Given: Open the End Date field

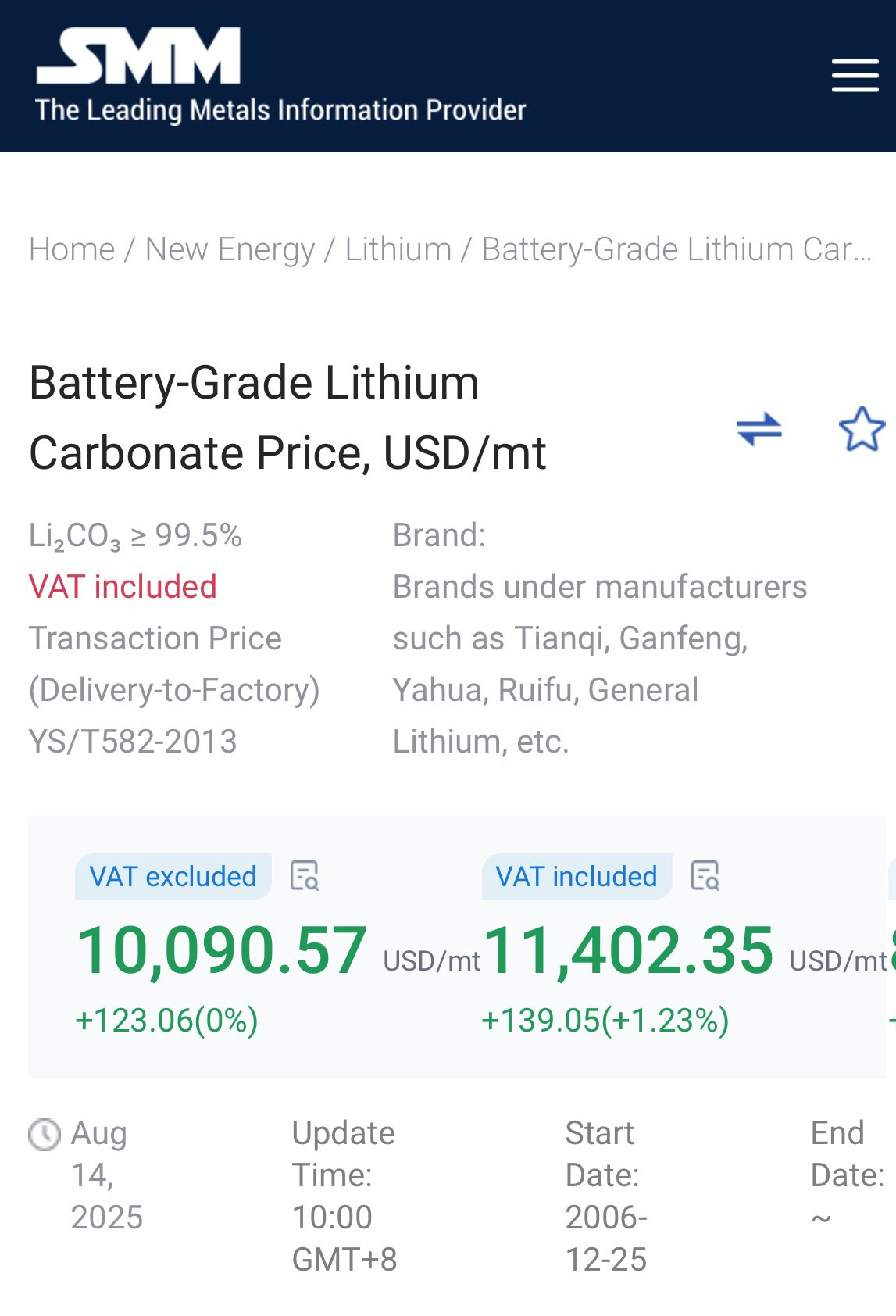Looking at the screenshot, I should click(x=848, y=1175).
